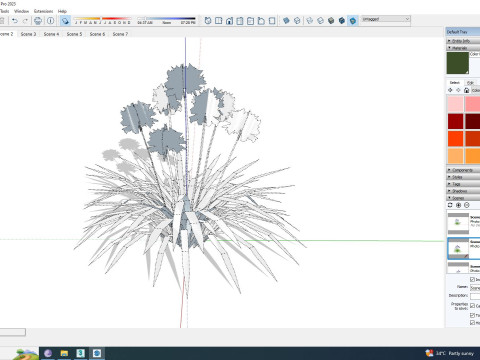Open Model Info with the circled i icon
The height and width of the screenshot is (360, 480).
(x=51, y=21)
